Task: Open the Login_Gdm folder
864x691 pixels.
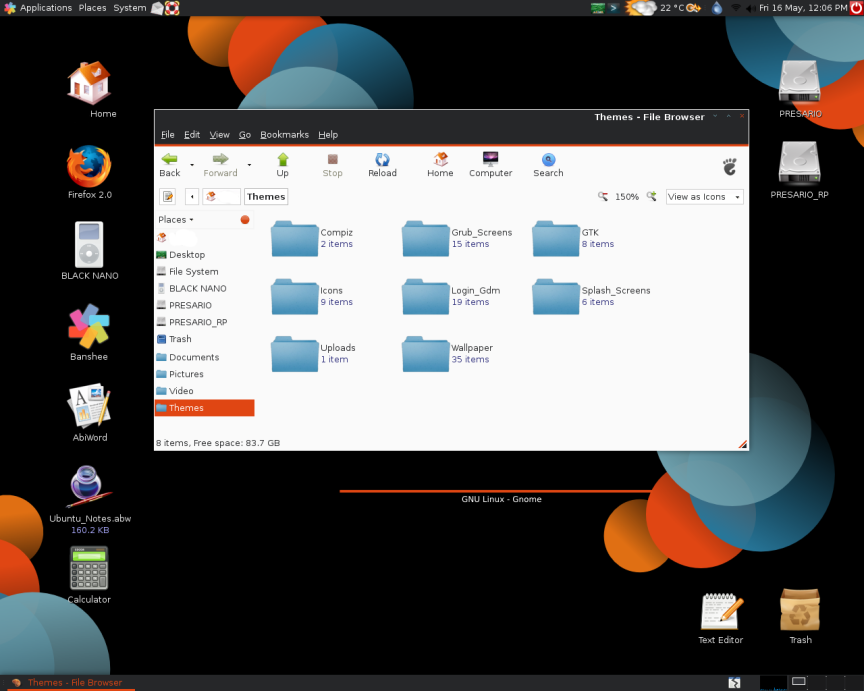Action: click(x=451, y=296)
